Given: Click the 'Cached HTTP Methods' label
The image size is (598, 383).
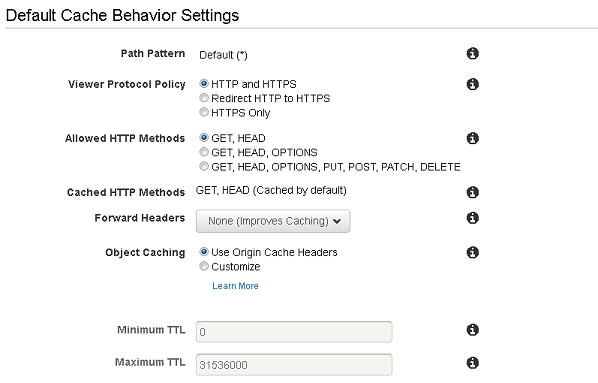Looking at the screenshot, I should pos(126,192).
